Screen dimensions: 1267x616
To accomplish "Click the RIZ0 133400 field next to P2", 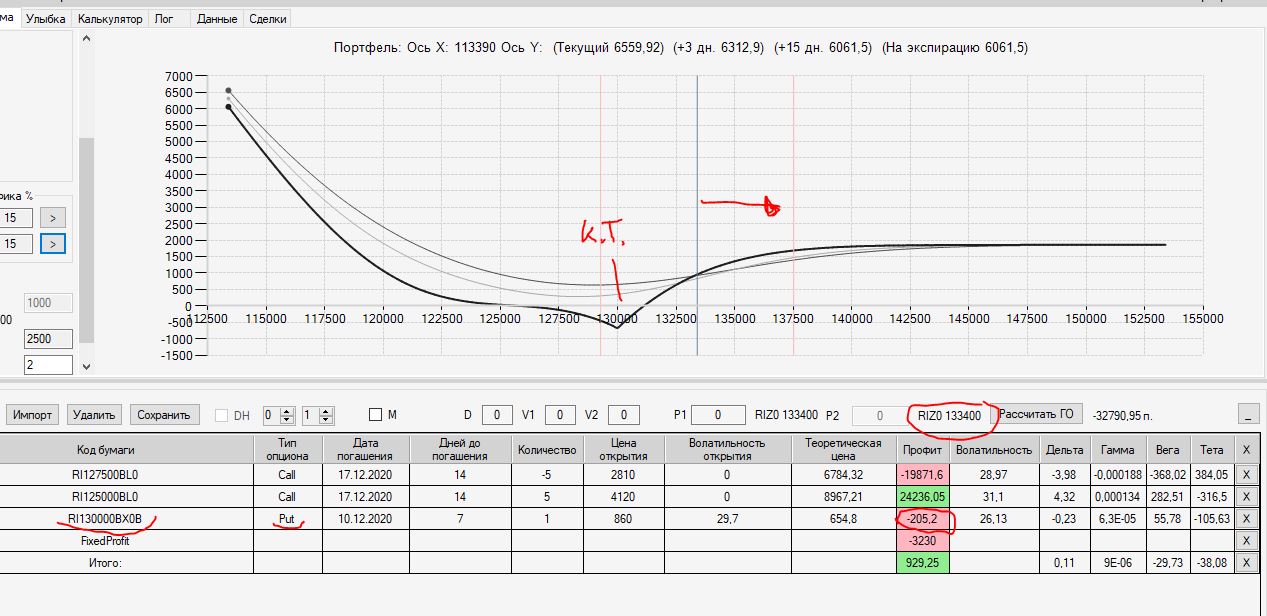I will [x=949, y=414].
